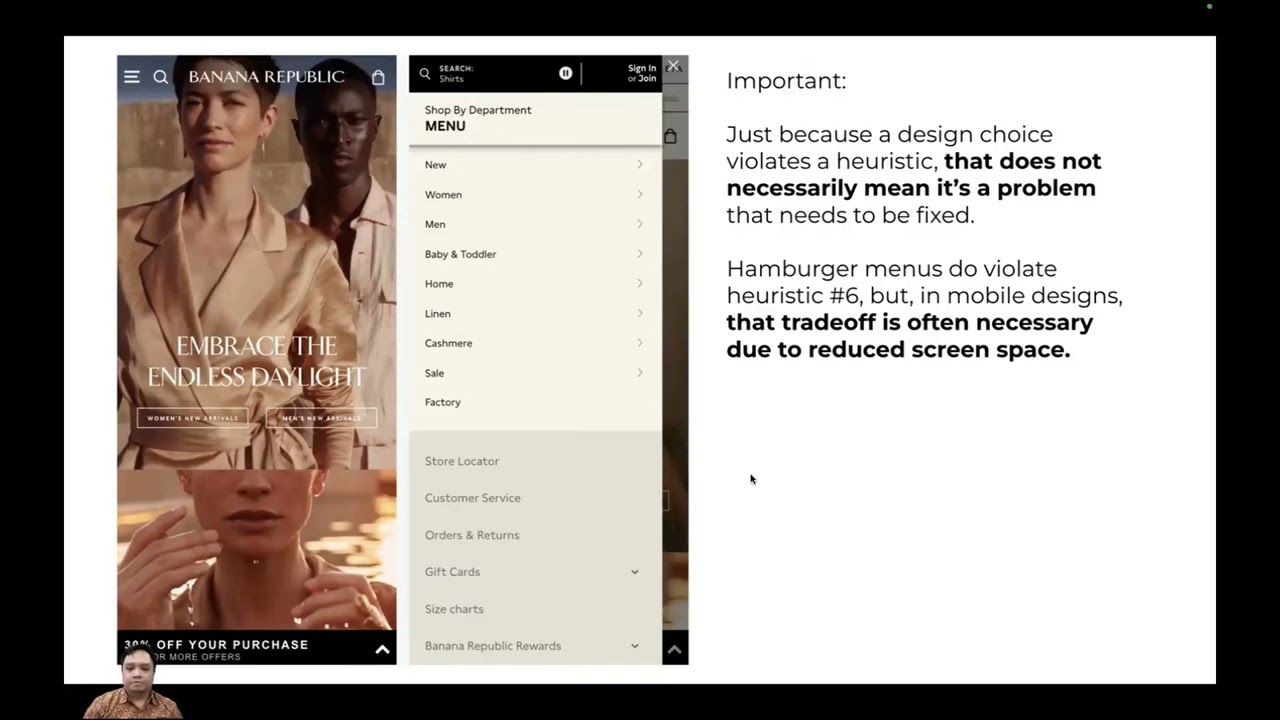This screenshot has height=720, width=1280.
Task: Click the 'OFF YOUR PURCHASE' promo text
Action: pyautogui.click(x=229, y=645)
